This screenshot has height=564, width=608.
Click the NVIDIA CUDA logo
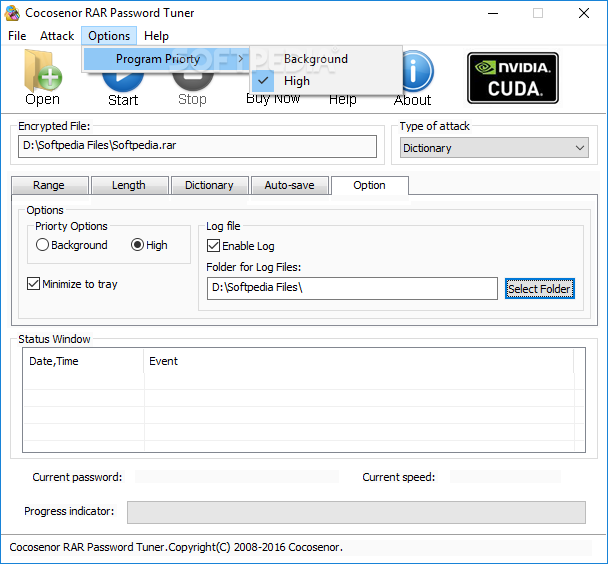[x=513, y=78]
